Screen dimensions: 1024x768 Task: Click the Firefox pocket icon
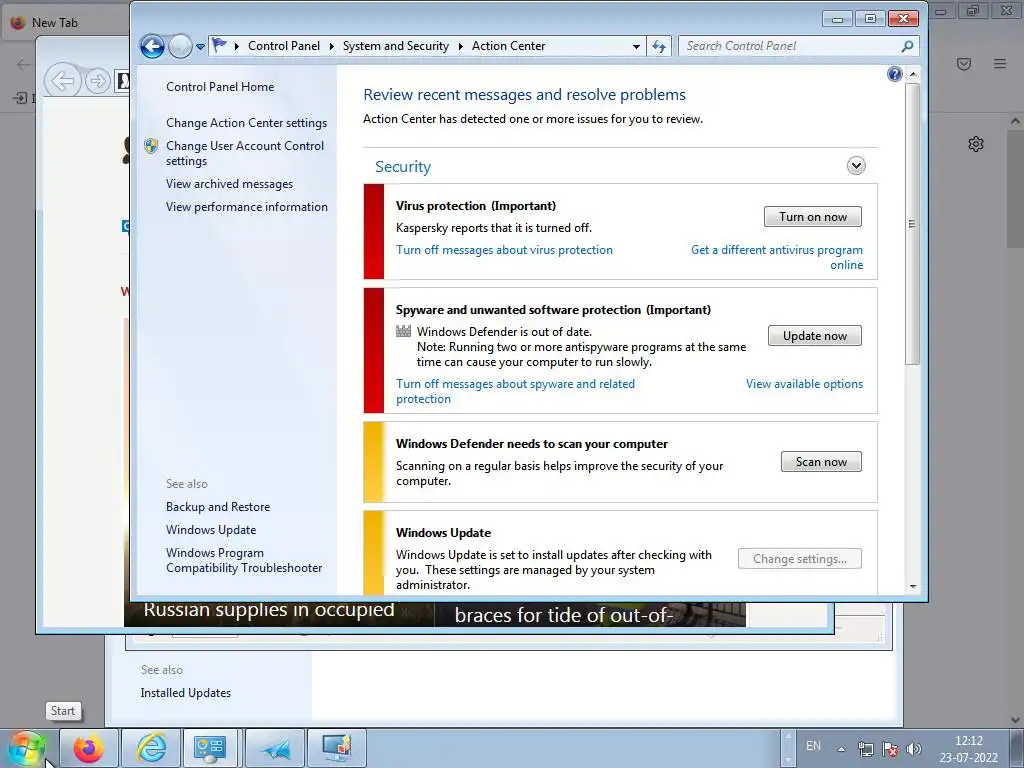coord(964,63)
